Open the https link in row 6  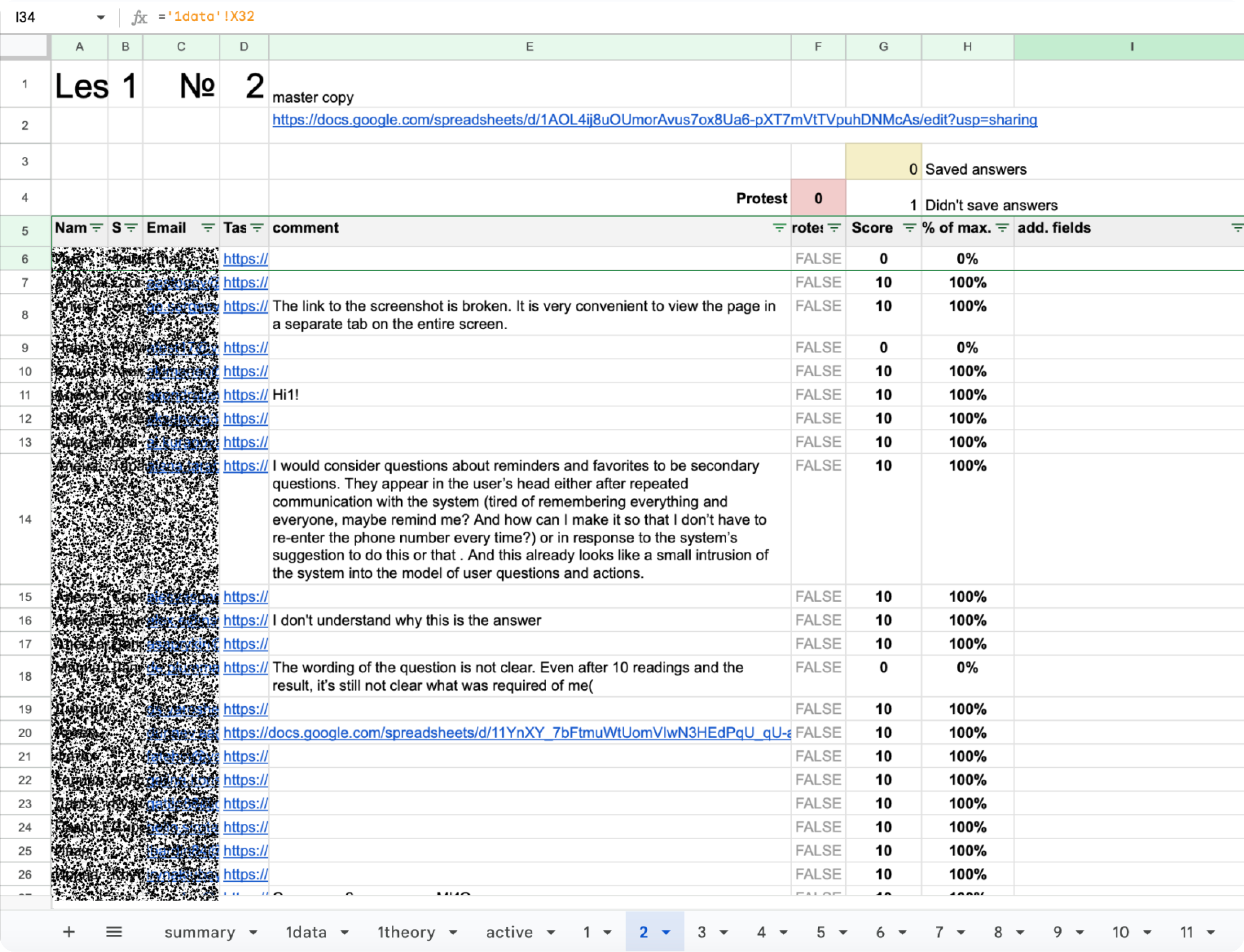point(245,259)
